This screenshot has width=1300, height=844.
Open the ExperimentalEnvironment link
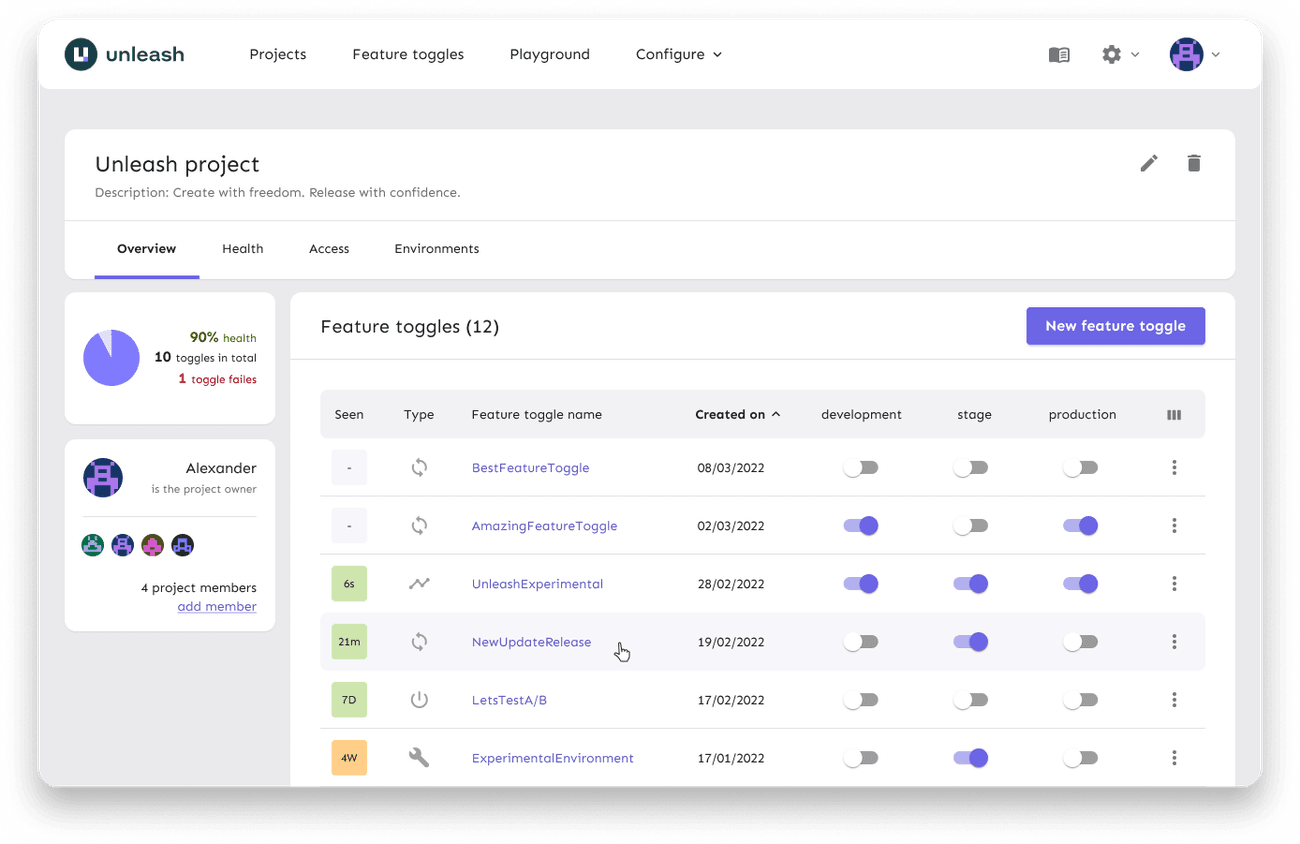552,758
